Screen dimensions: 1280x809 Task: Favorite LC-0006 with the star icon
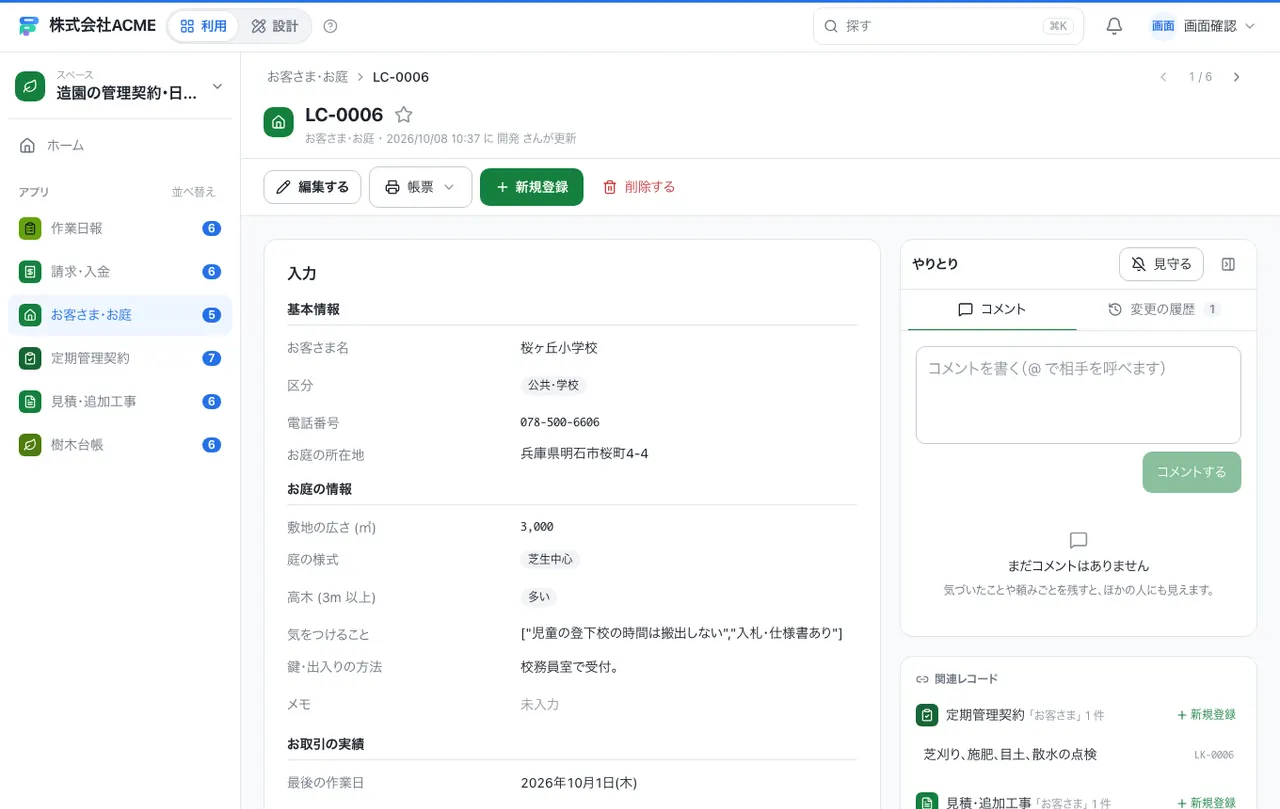pos(404,115)
